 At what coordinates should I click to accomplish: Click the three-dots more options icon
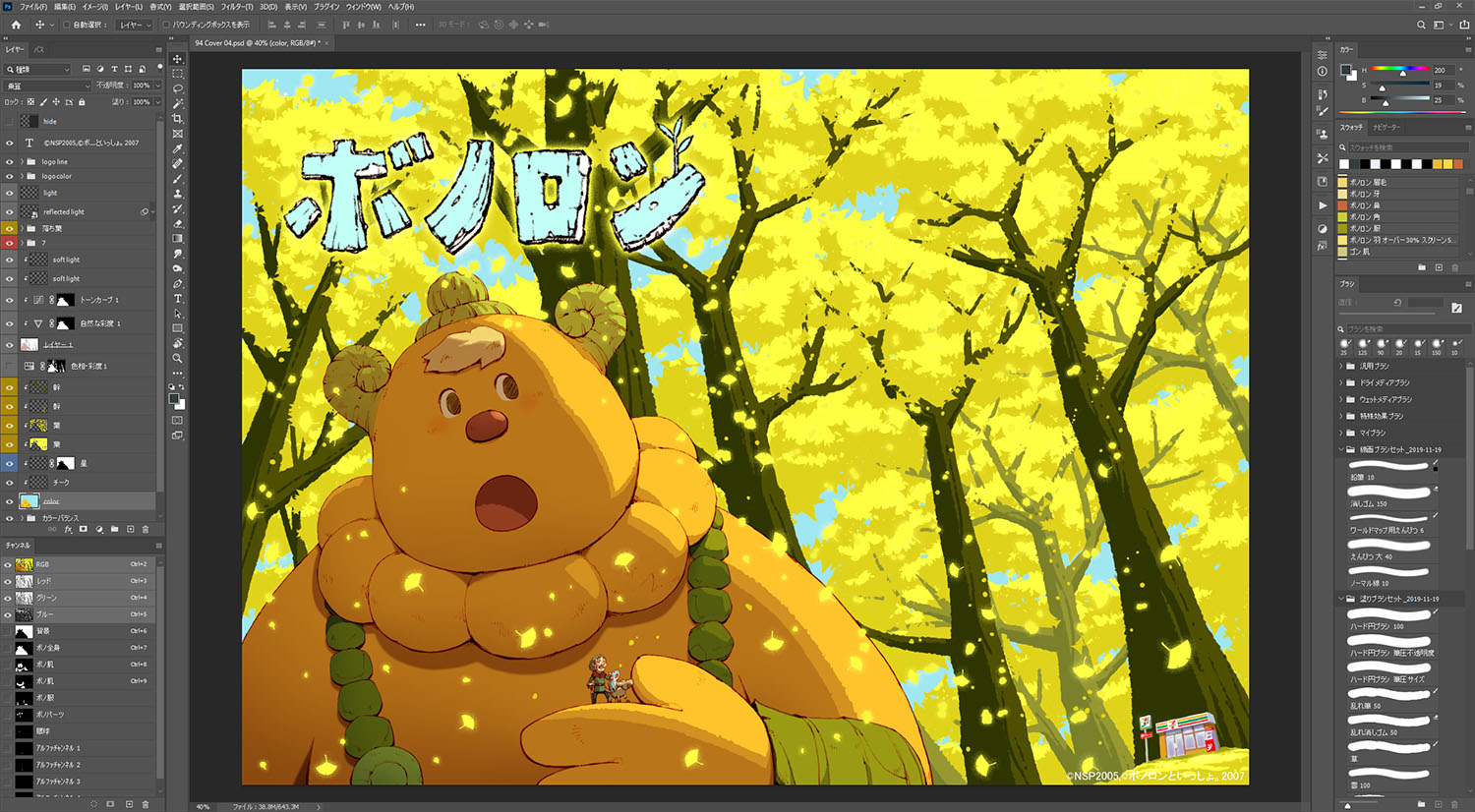(x=421, y=25)
